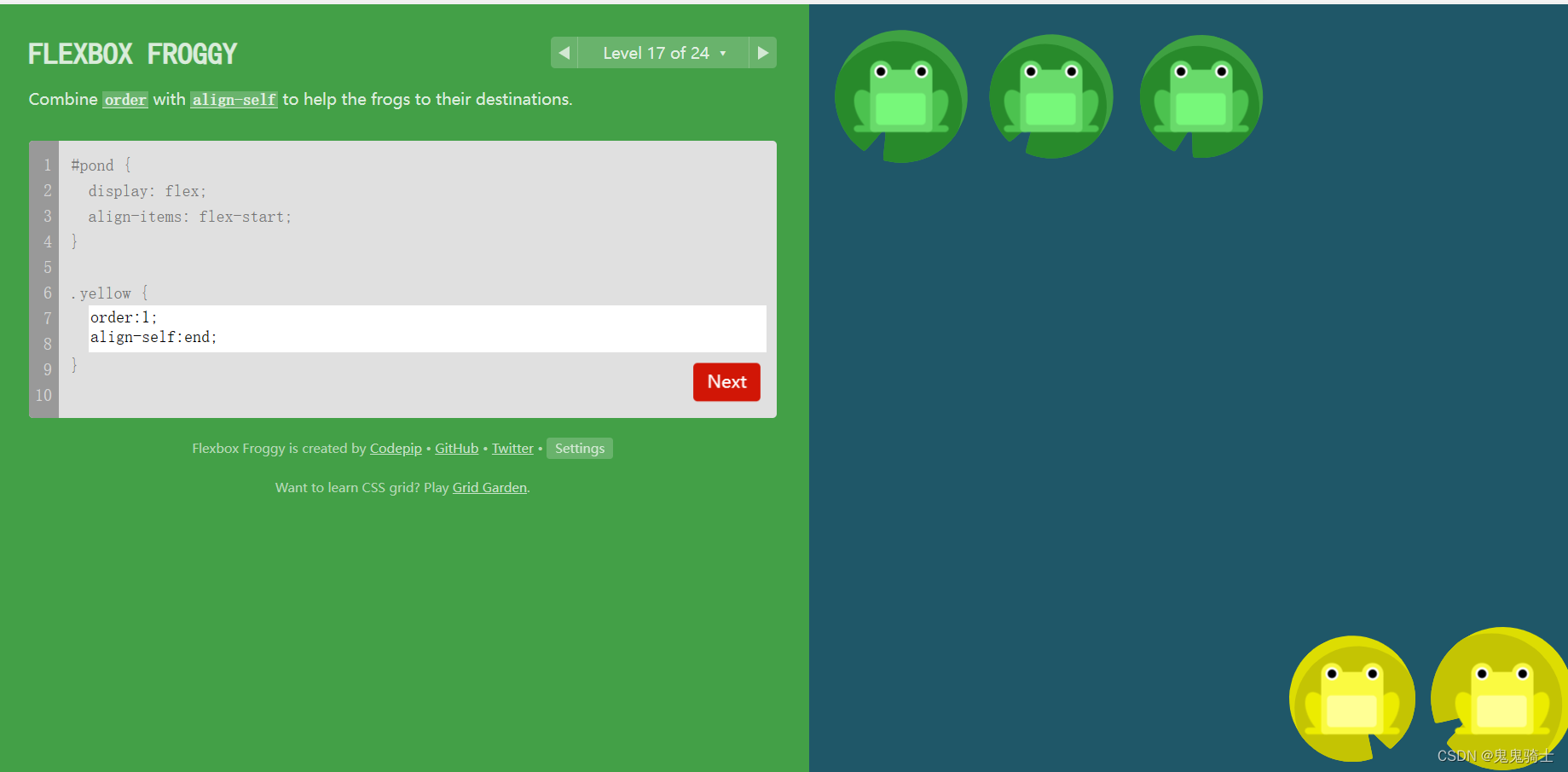Click the 'align-items: flex-start;' code line
1568x772 pixels.
tap(190, 217)
